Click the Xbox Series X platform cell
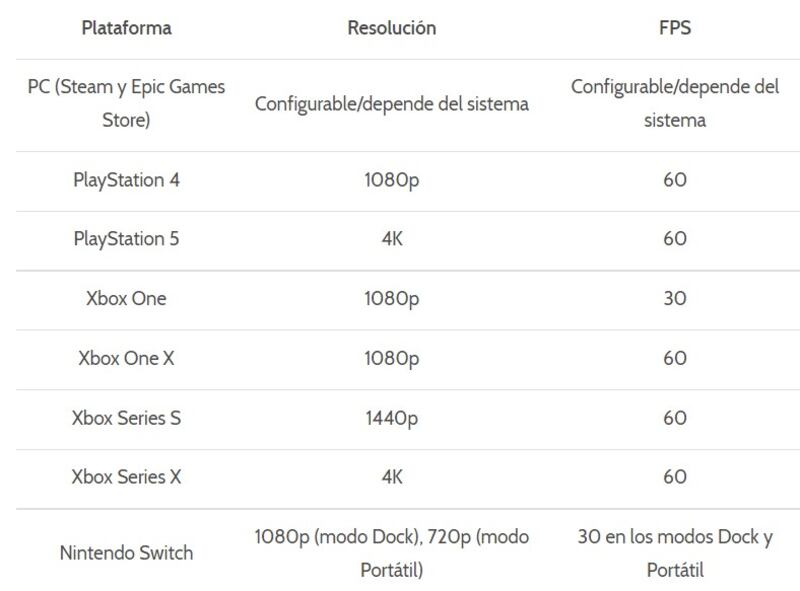This screenshot has width=800, height=591. click(126, 478)
